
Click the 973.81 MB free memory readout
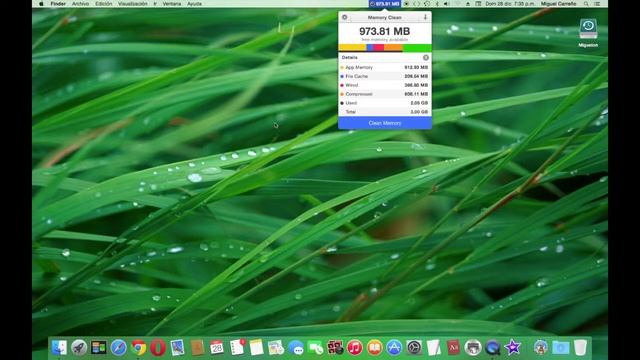pos(384,31)
